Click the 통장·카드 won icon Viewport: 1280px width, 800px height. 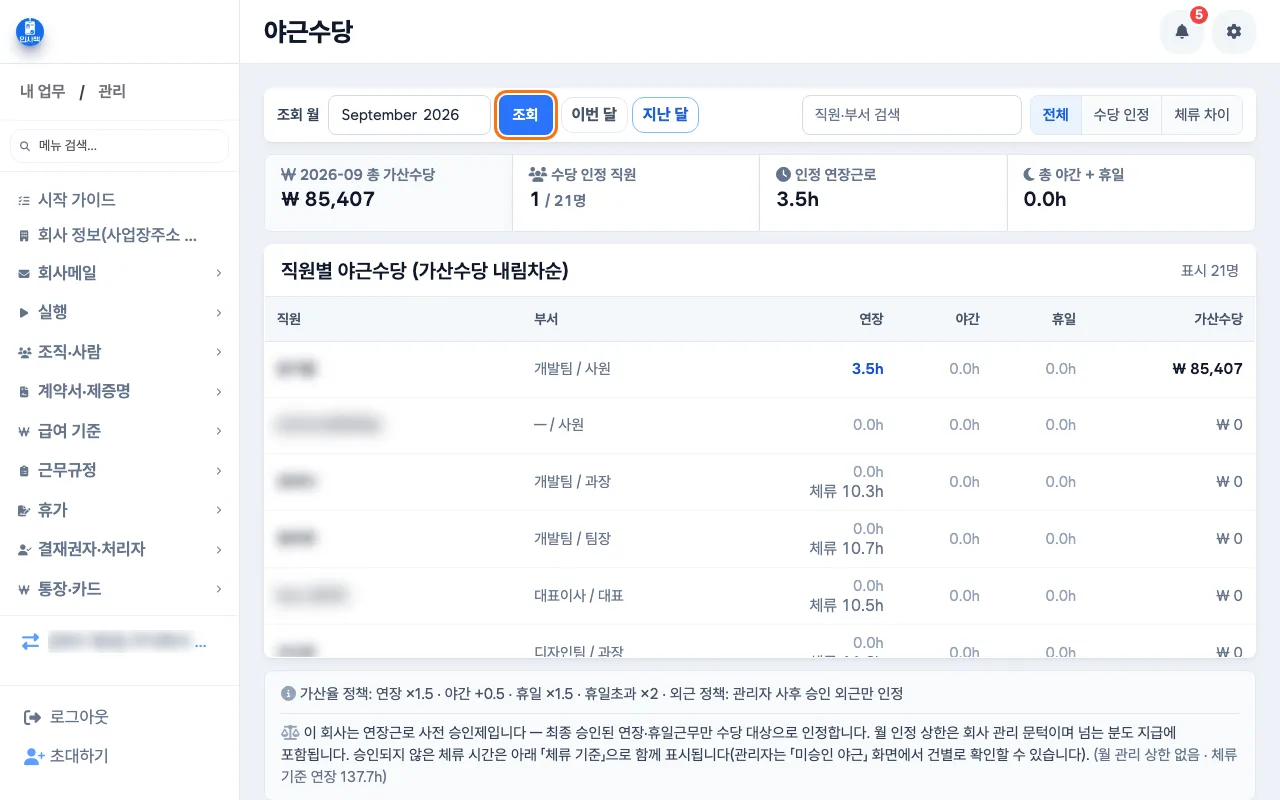coord(24,589)
